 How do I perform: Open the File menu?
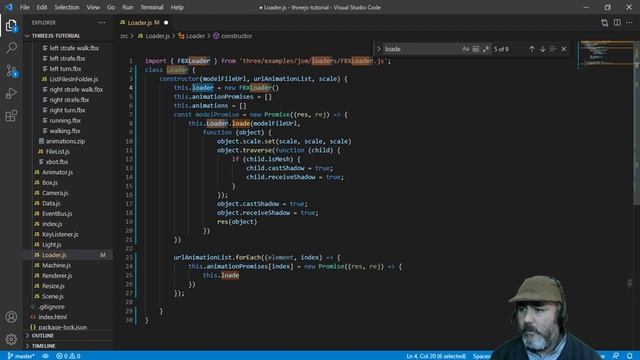click(24, 7)
